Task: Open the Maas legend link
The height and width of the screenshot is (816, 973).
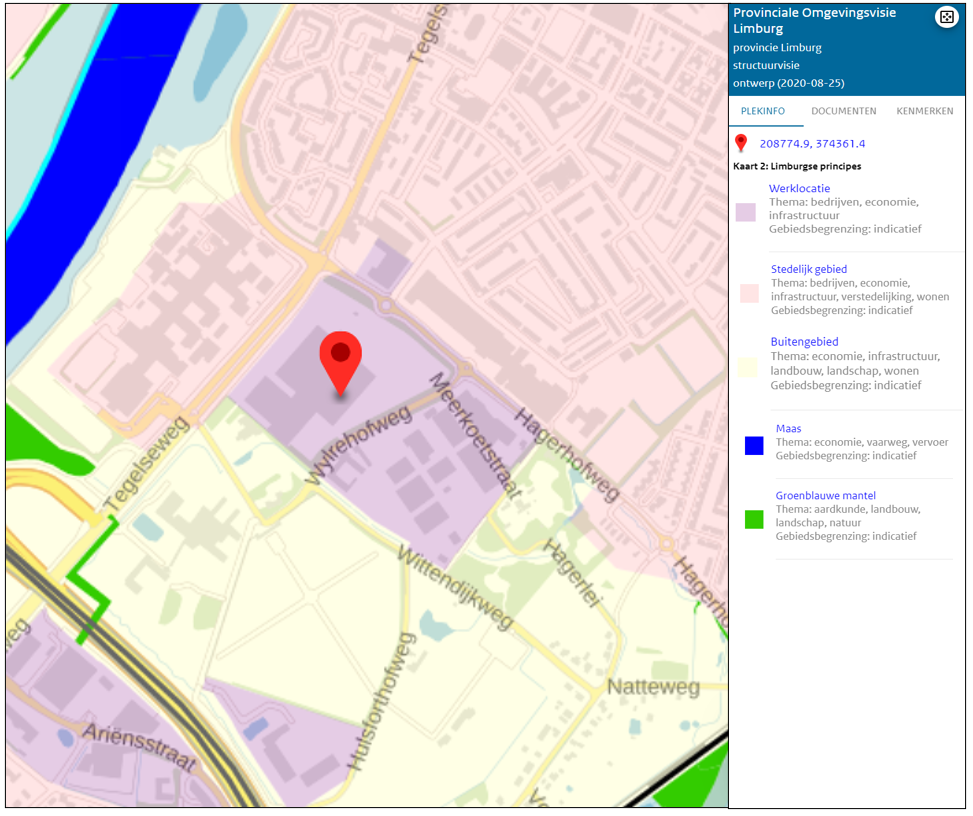Action: pos(788,428)
